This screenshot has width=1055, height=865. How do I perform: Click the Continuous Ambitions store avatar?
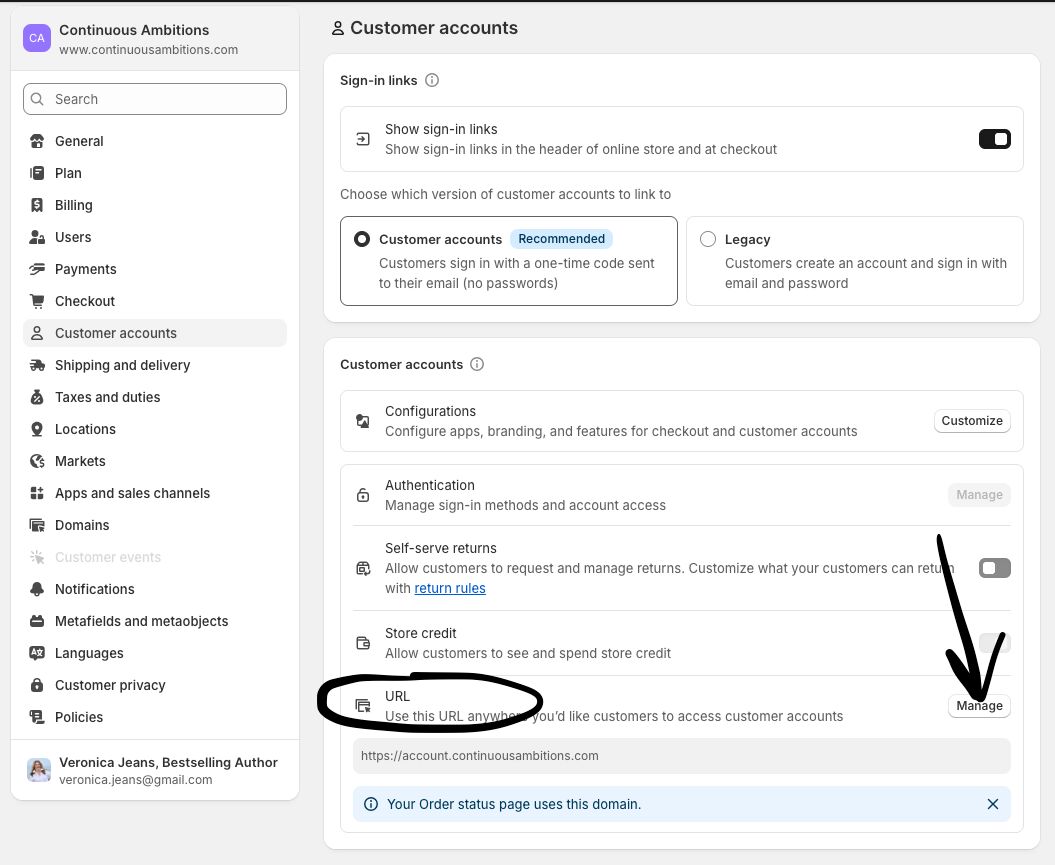tap(37, 39)
